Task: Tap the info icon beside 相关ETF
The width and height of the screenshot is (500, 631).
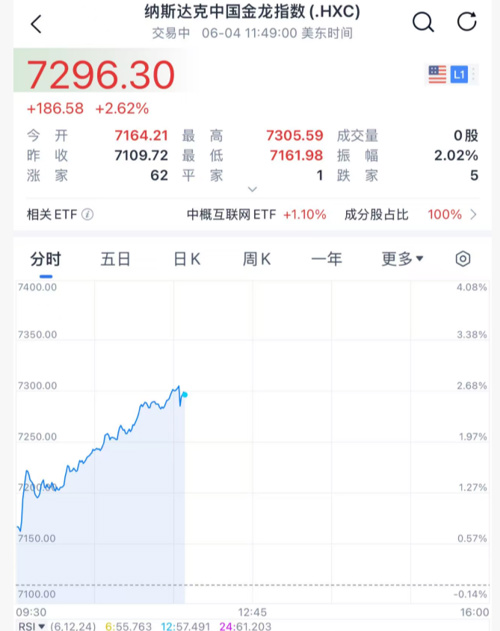Action: click(x=87, y=214)
